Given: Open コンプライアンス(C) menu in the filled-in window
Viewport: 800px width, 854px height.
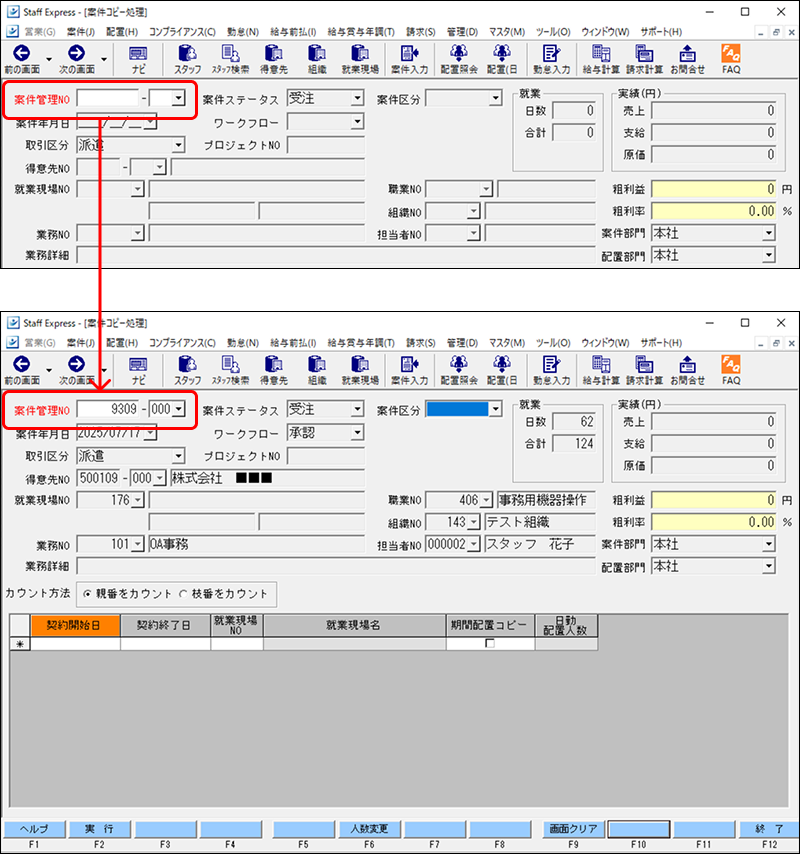Looking at the screenshot, I should click(182, 343).
